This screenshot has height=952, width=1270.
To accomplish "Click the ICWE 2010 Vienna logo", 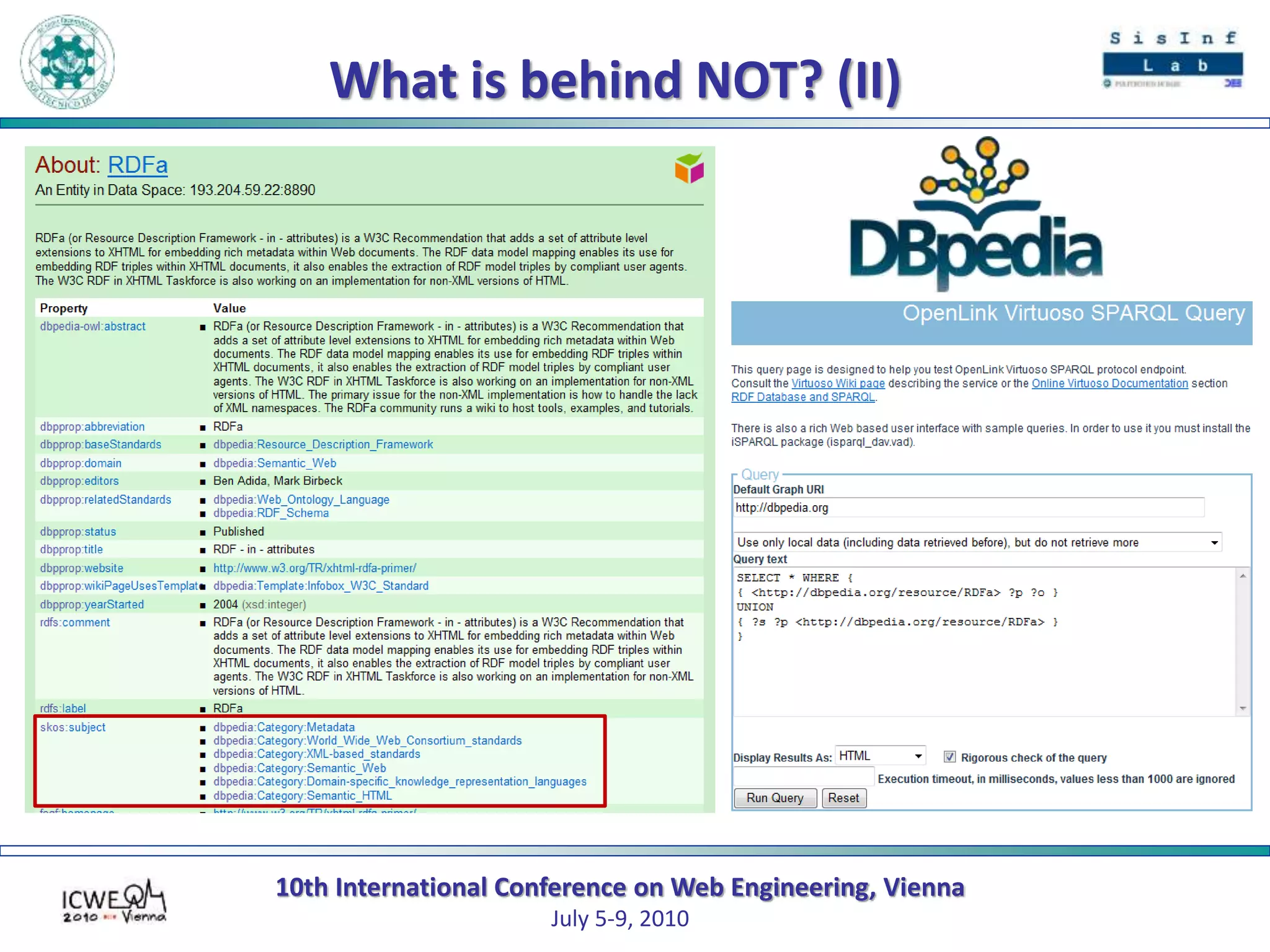I will click(x=113, y=901).
